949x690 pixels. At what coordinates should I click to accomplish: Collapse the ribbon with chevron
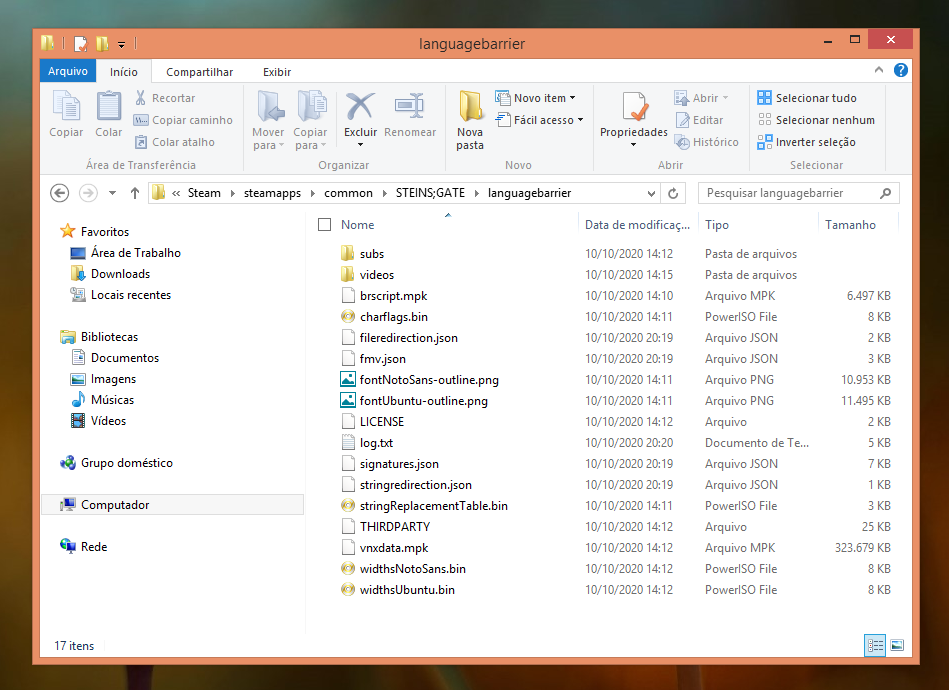pos(879,70)
